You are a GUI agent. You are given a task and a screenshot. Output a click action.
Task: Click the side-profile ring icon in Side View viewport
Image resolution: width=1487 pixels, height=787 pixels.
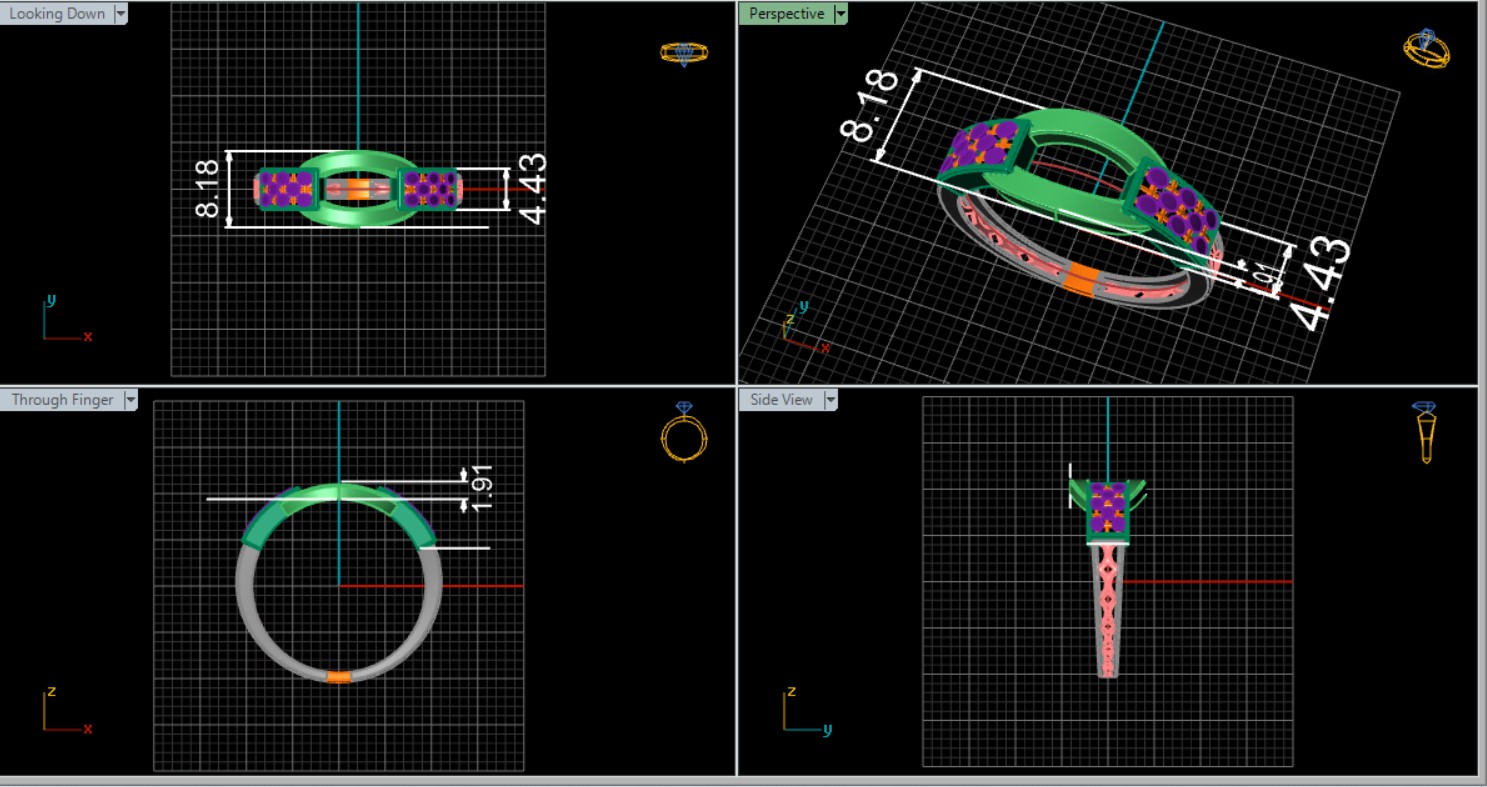(x=1425, y=433)
